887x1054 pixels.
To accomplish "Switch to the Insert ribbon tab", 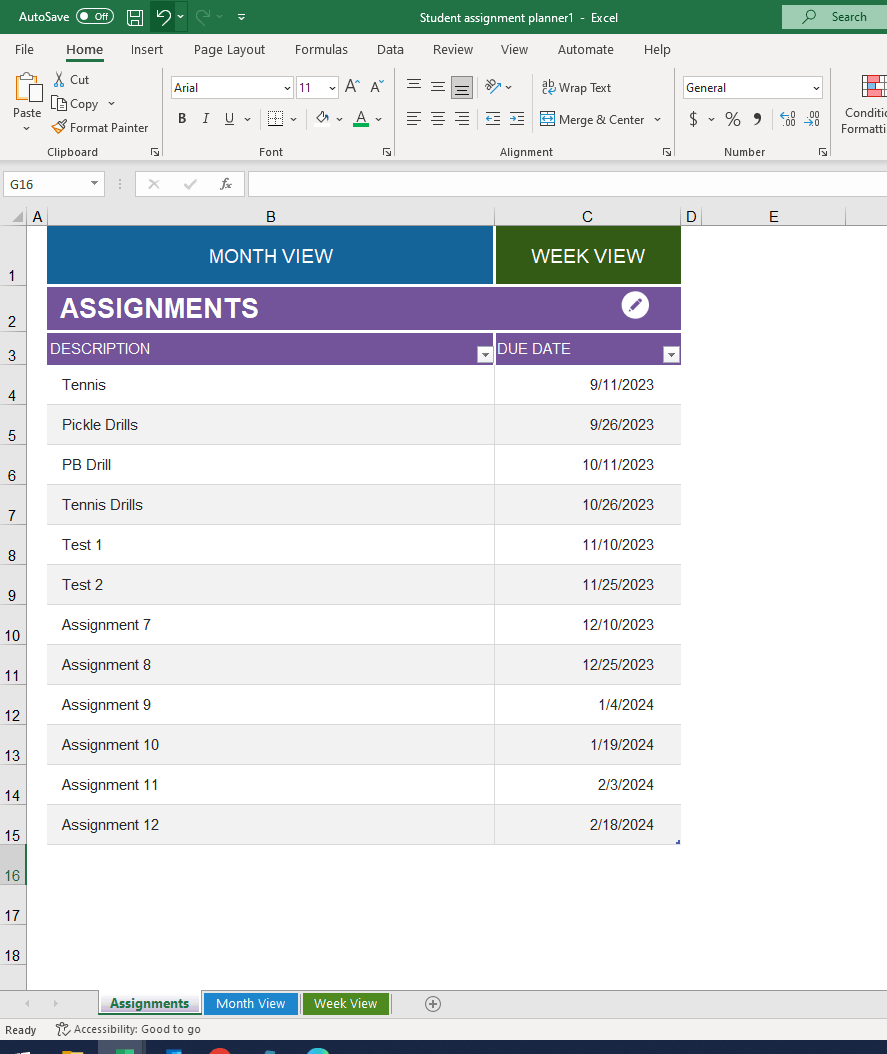I will [x=146, y=49].
